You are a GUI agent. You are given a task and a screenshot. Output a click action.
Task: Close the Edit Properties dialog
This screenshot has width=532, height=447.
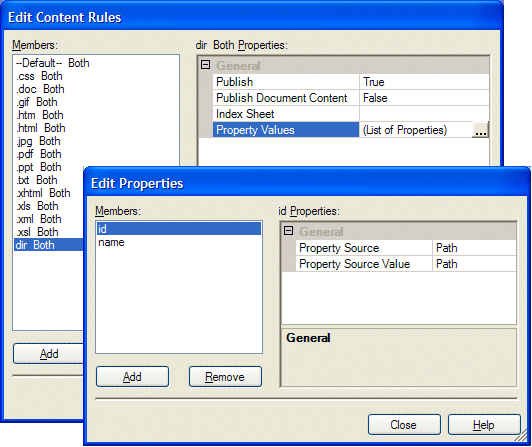404,424
